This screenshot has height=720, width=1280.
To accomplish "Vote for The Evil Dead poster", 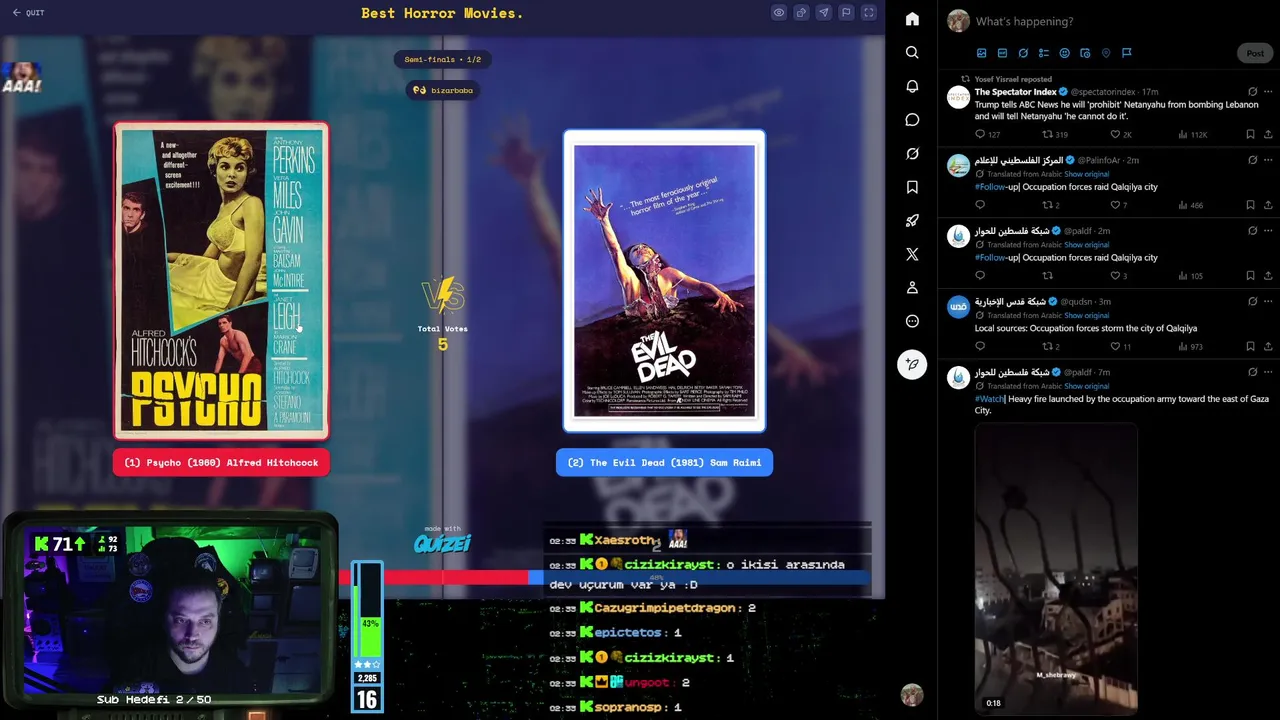I will coord(664,281).
